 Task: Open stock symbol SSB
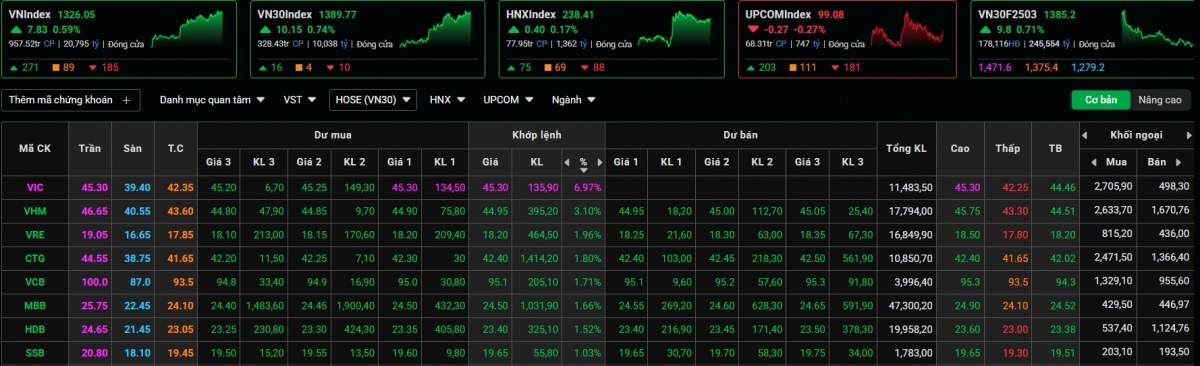pyautogui.click(x=35, y=353)
